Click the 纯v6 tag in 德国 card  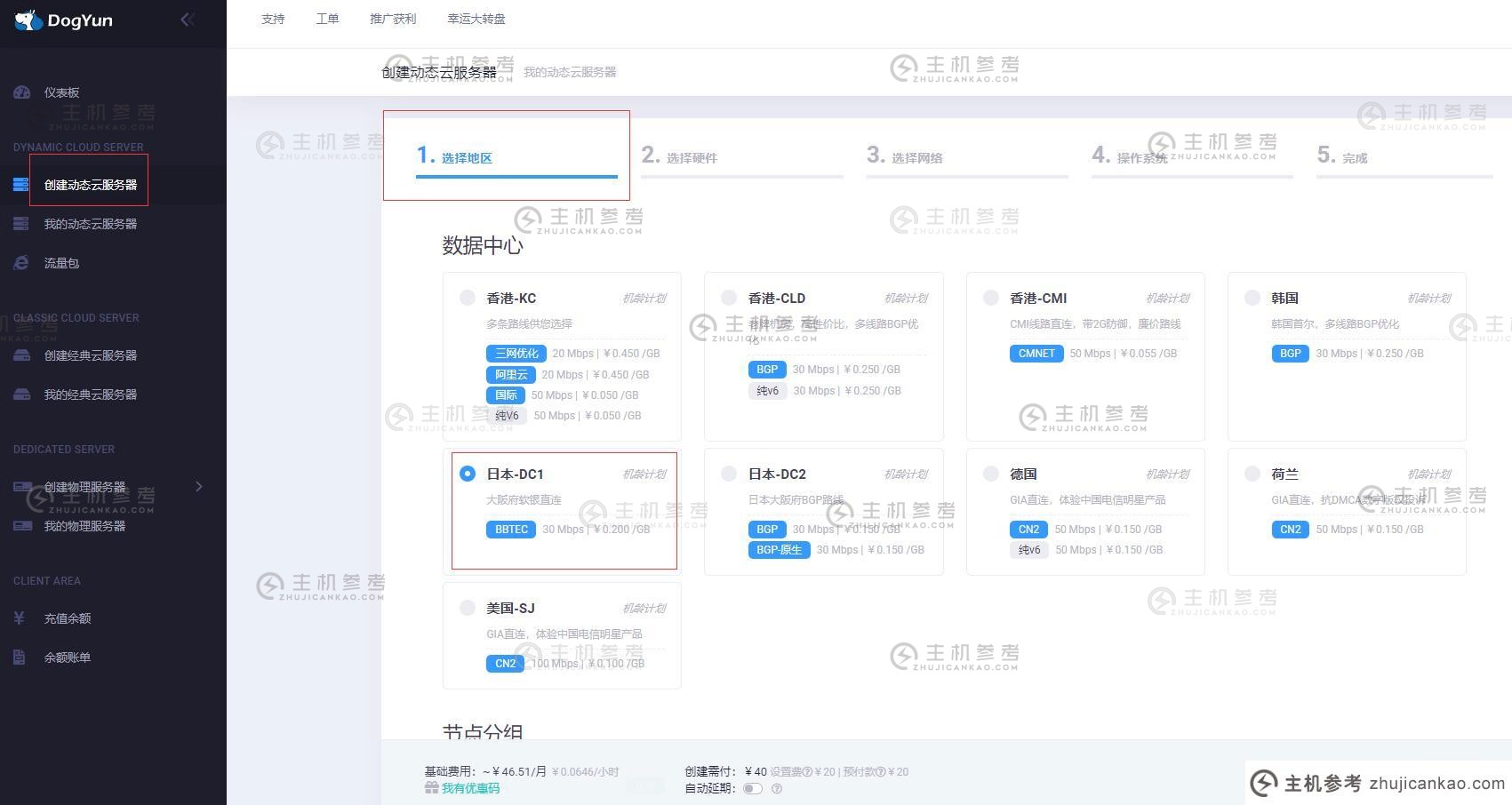(1029, 550)
